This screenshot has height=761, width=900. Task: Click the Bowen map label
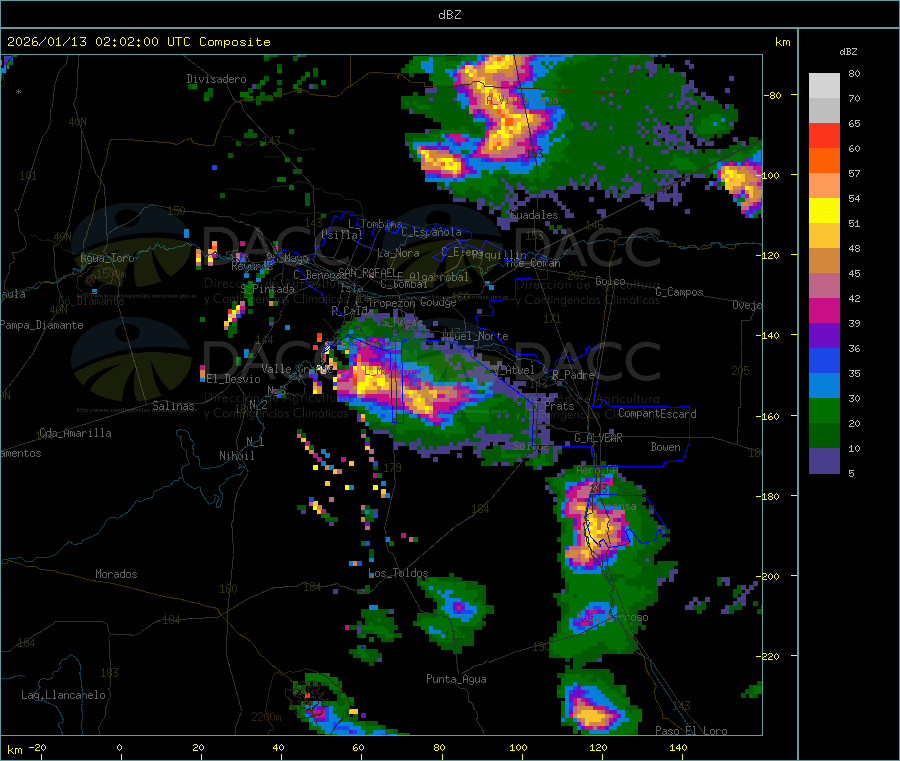point(665,447)
